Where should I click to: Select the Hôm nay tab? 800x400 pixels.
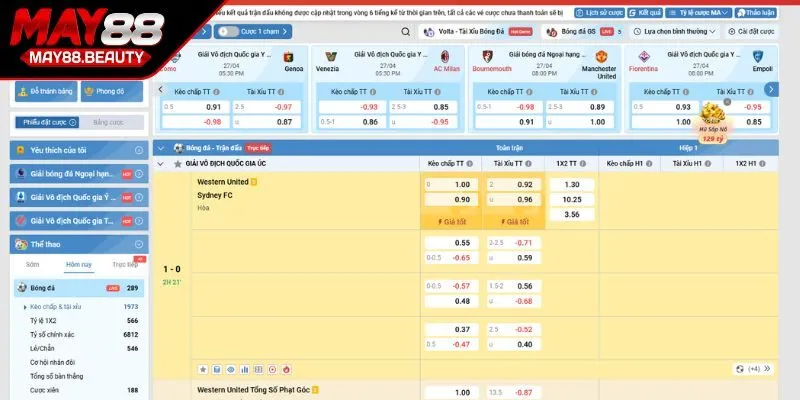79,265
